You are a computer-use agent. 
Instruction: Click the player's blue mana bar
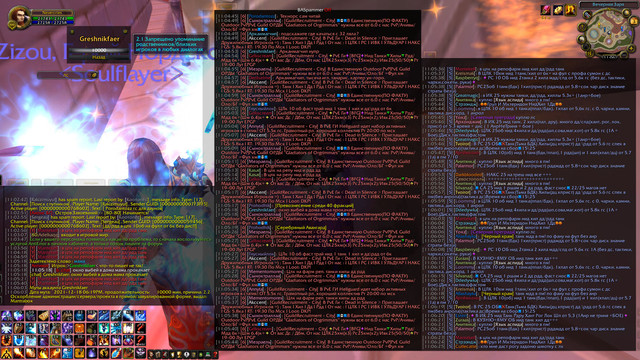[52, 22]
